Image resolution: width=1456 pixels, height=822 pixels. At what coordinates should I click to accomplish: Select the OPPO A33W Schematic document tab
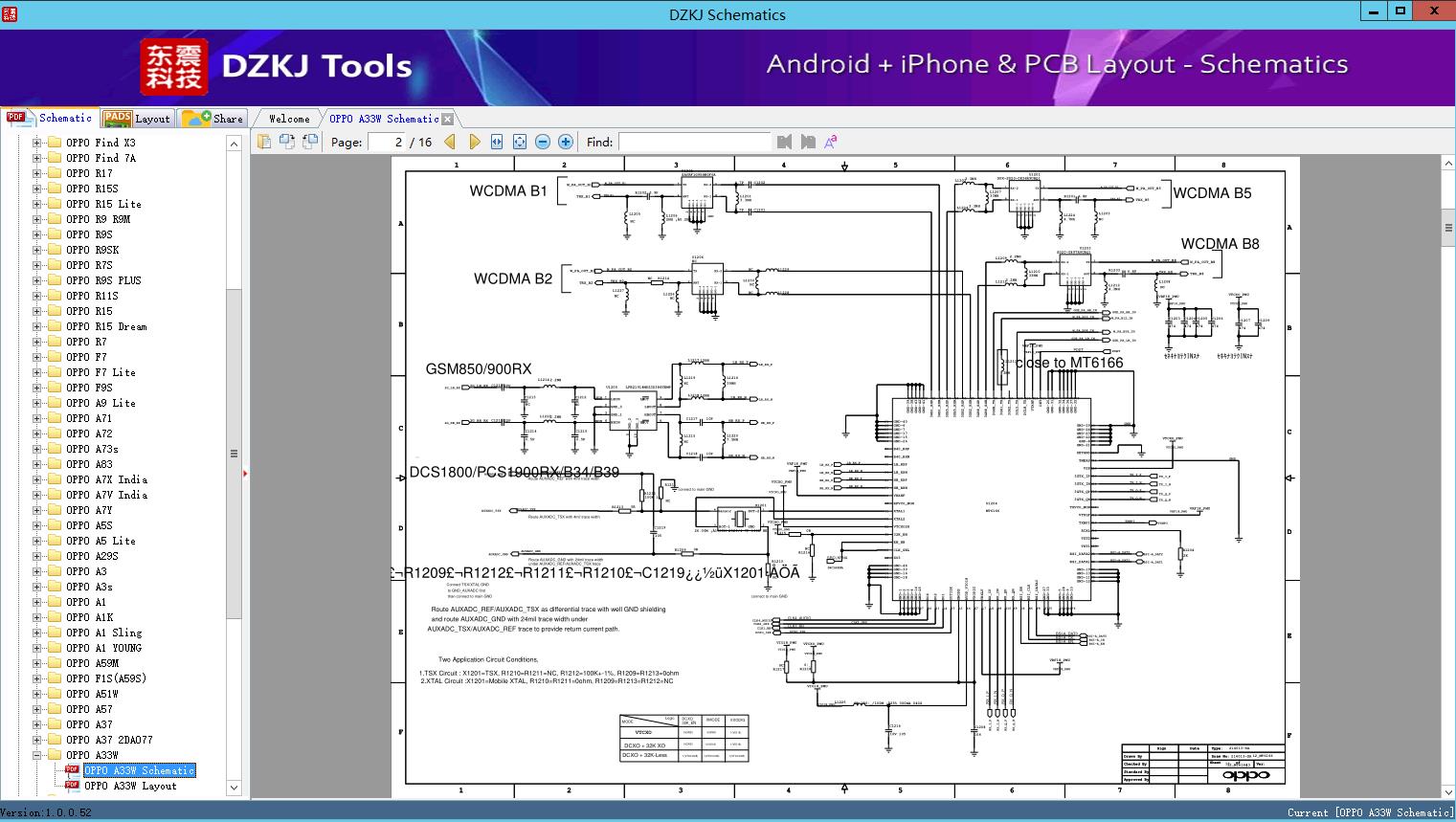[x=384, y=119]
